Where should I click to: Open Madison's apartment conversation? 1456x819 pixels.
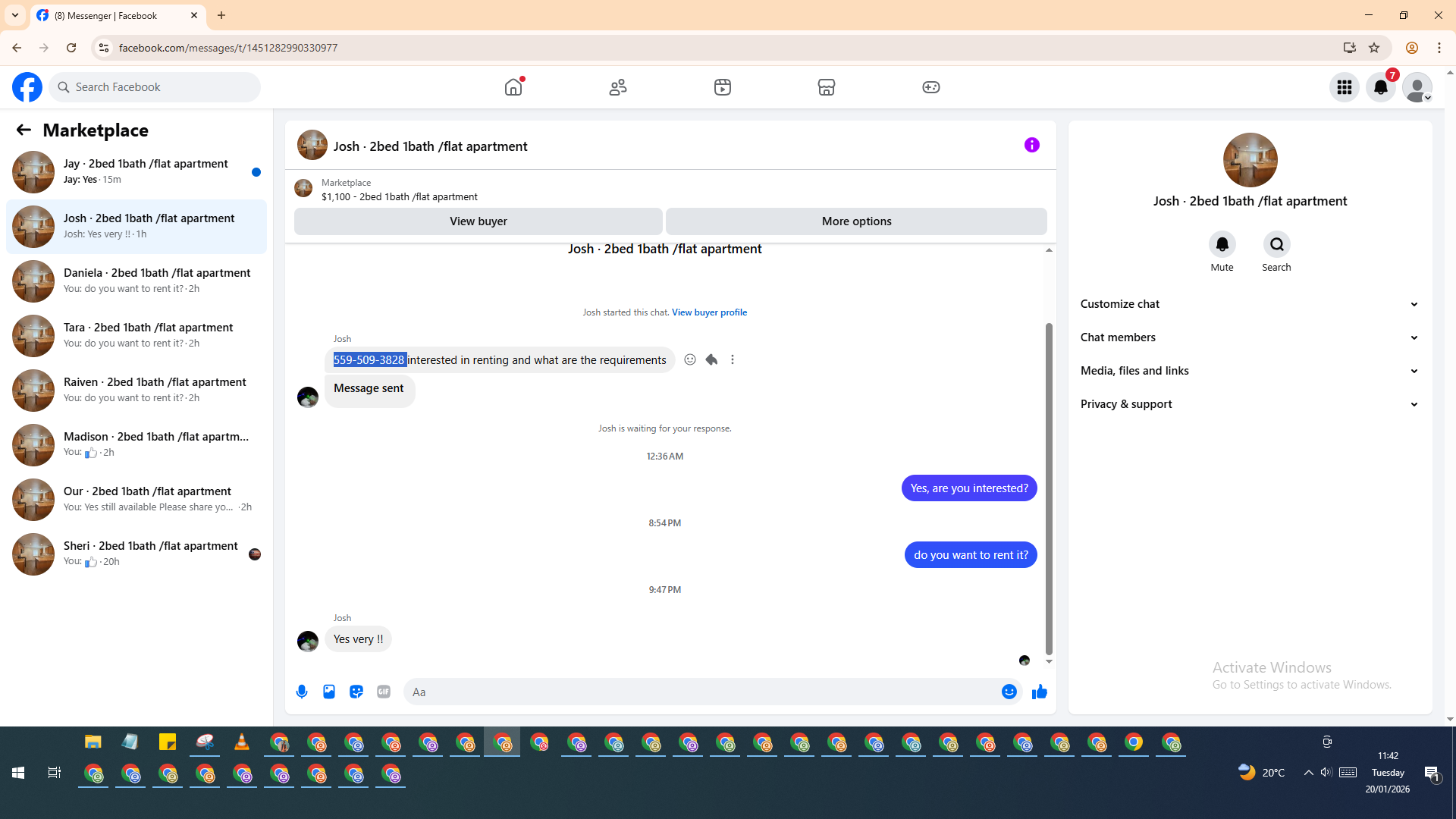coord(136,445)
